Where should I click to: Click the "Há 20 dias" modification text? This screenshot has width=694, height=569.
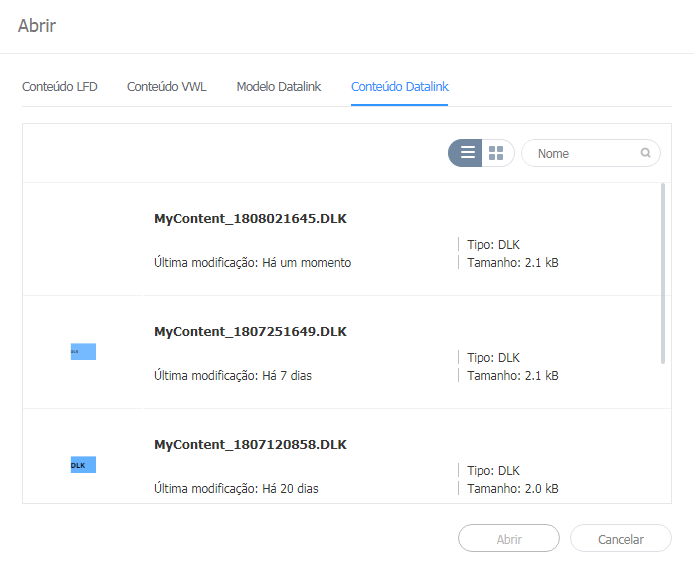tap(296, 489)
